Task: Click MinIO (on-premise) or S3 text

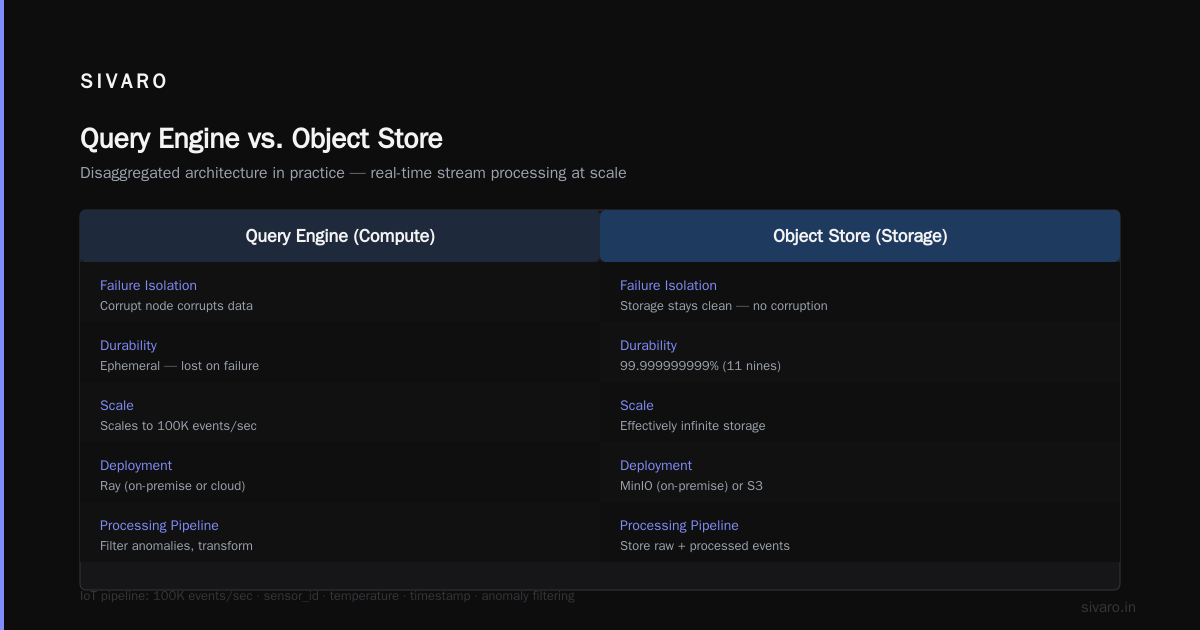Action: tap(691, 486)
